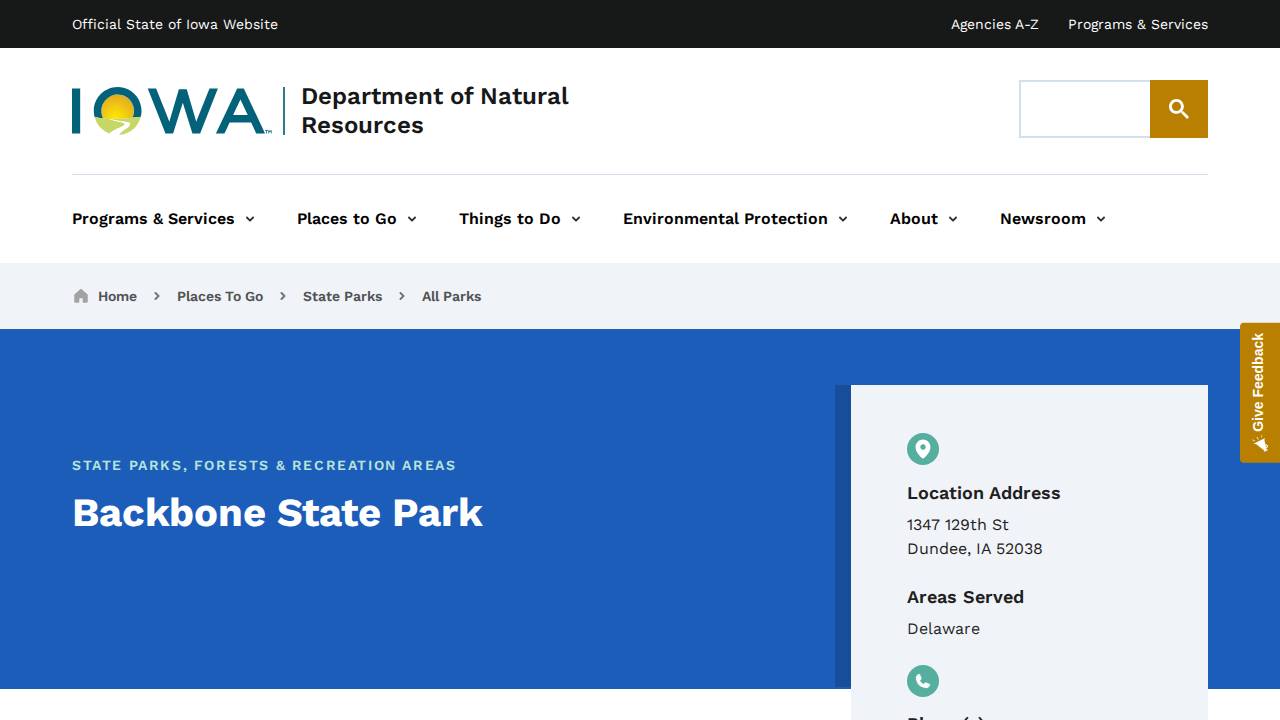Click the magnifying glass search icon
Viewport: 1280px width, 720px height.
[1179, 109]
